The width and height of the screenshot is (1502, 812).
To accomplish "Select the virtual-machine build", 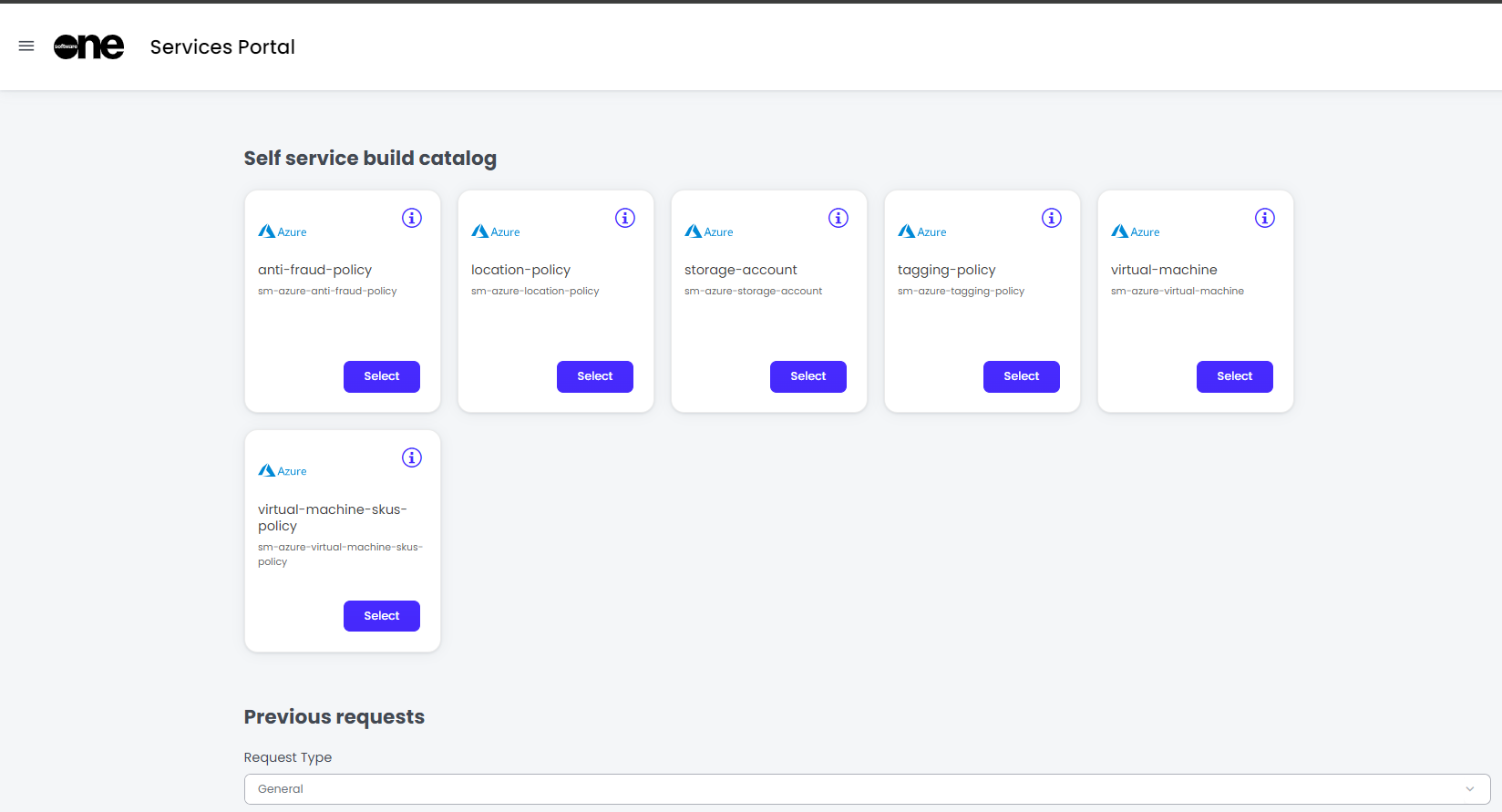I will pos(1235,376).
